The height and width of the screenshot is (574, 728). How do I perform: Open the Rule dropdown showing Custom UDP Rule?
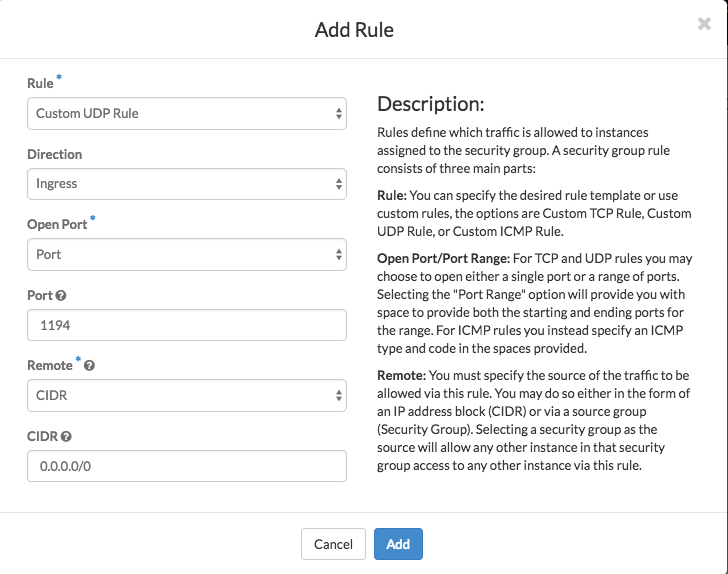(187, 114)
